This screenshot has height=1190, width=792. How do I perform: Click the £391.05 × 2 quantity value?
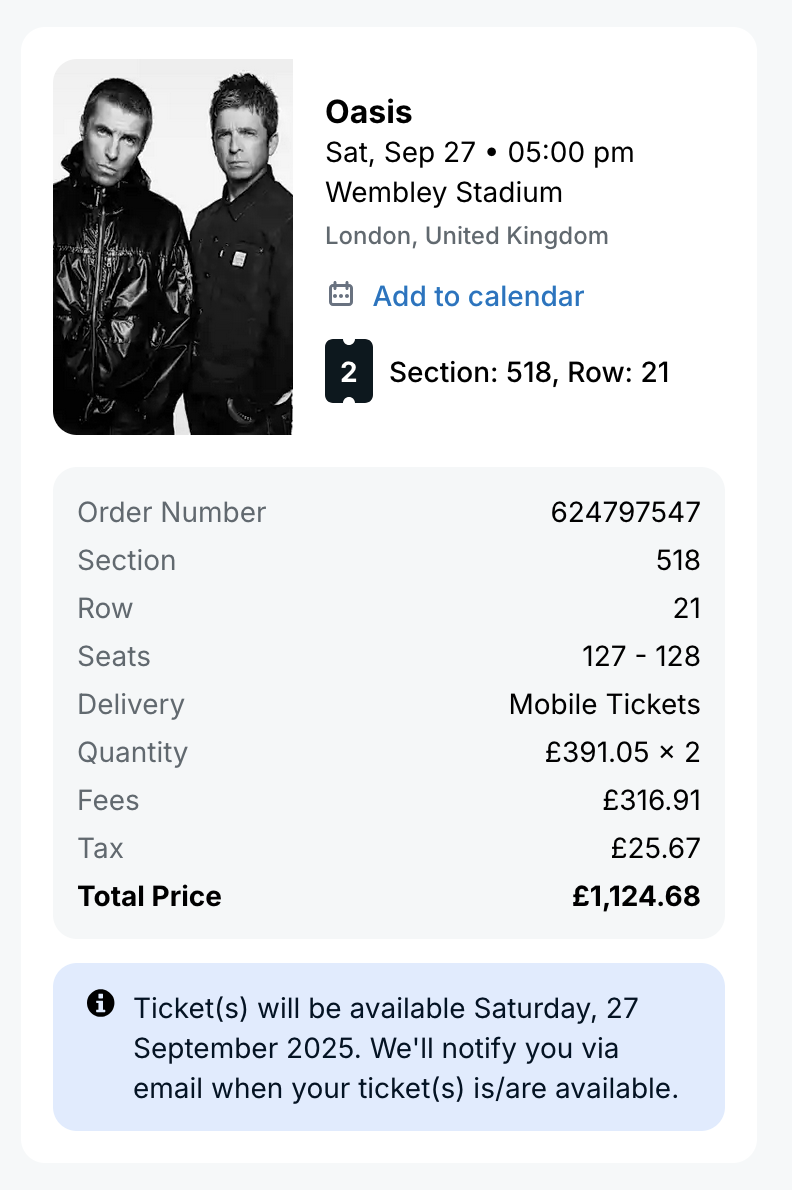coord(622,752)
